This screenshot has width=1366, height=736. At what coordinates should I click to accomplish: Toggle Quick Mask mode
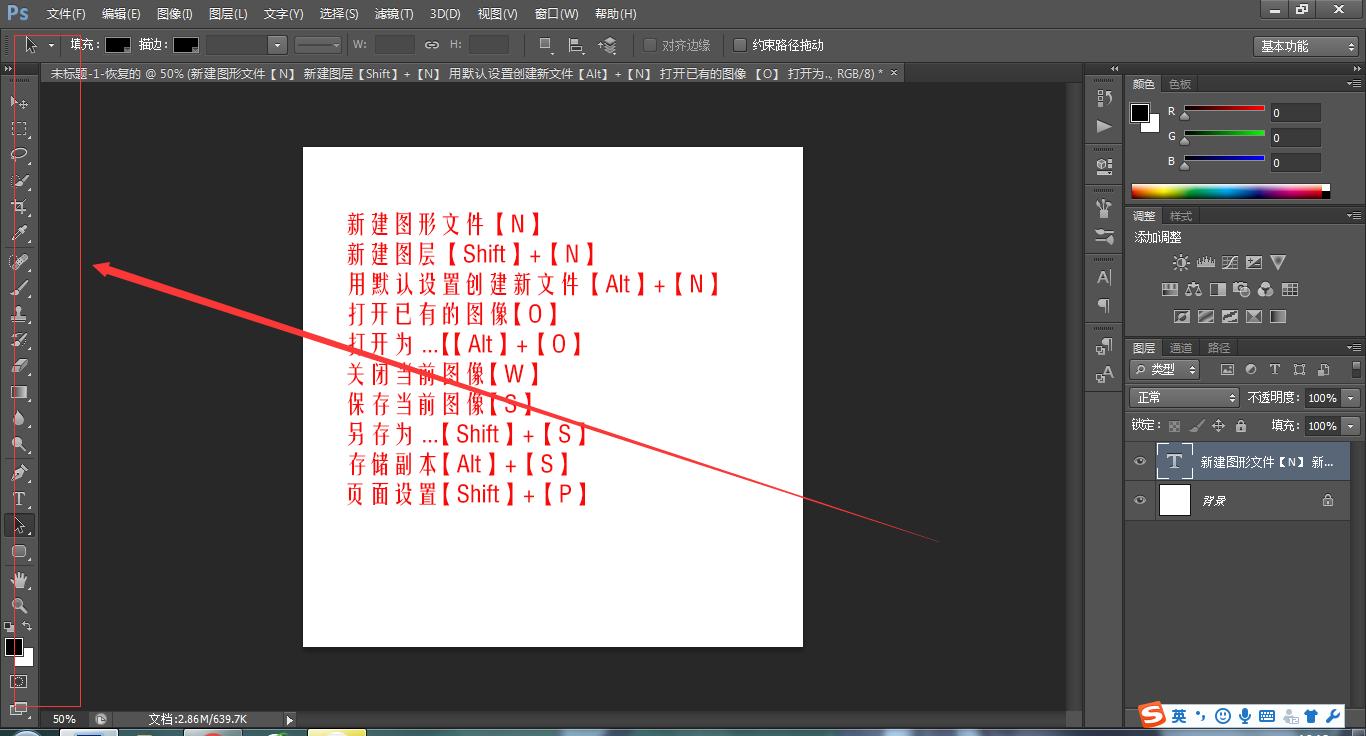(19, 681)
